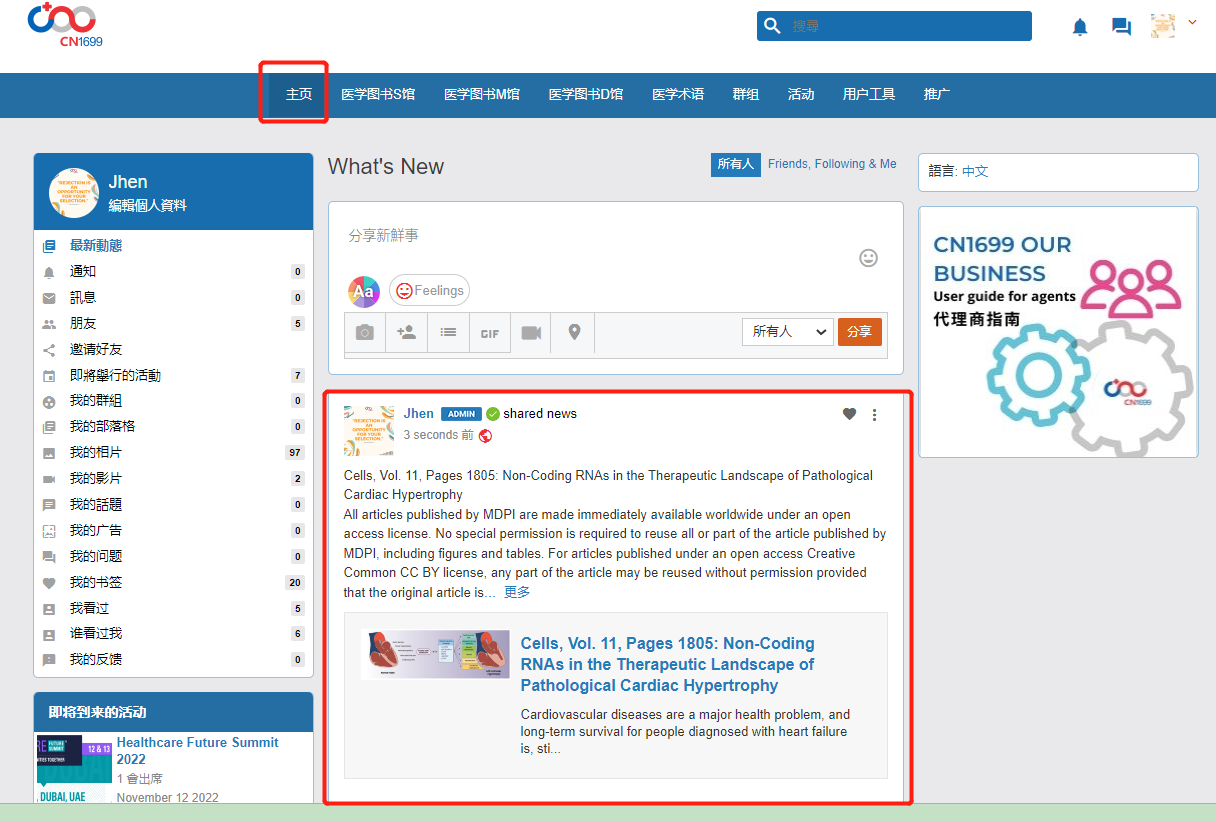Open 医学术语 menu item
The image size is (1216, 821).
coord(678,94)
